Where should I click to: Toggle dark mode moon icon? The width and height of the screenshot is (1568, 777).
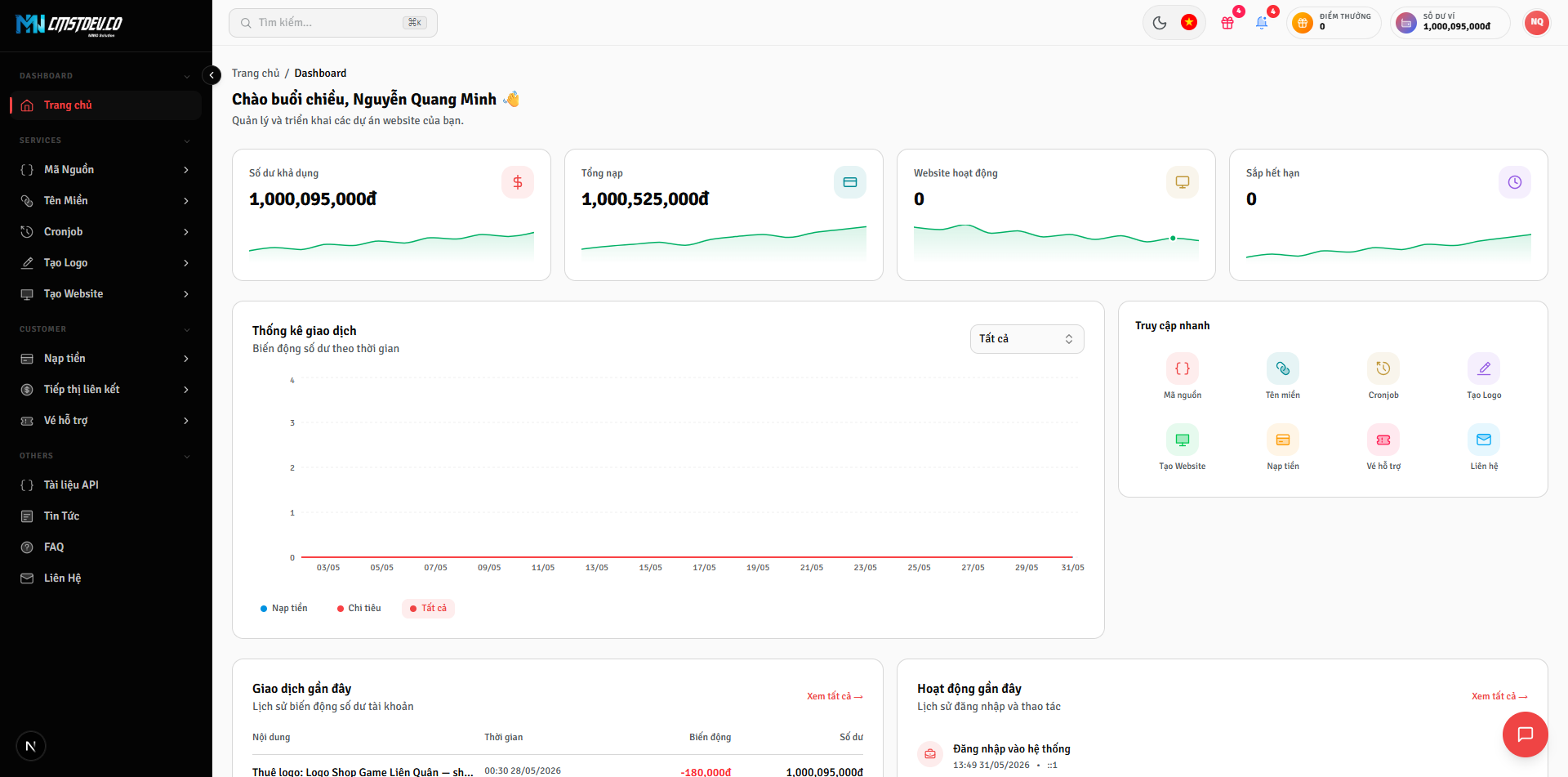coord(1160,23)
